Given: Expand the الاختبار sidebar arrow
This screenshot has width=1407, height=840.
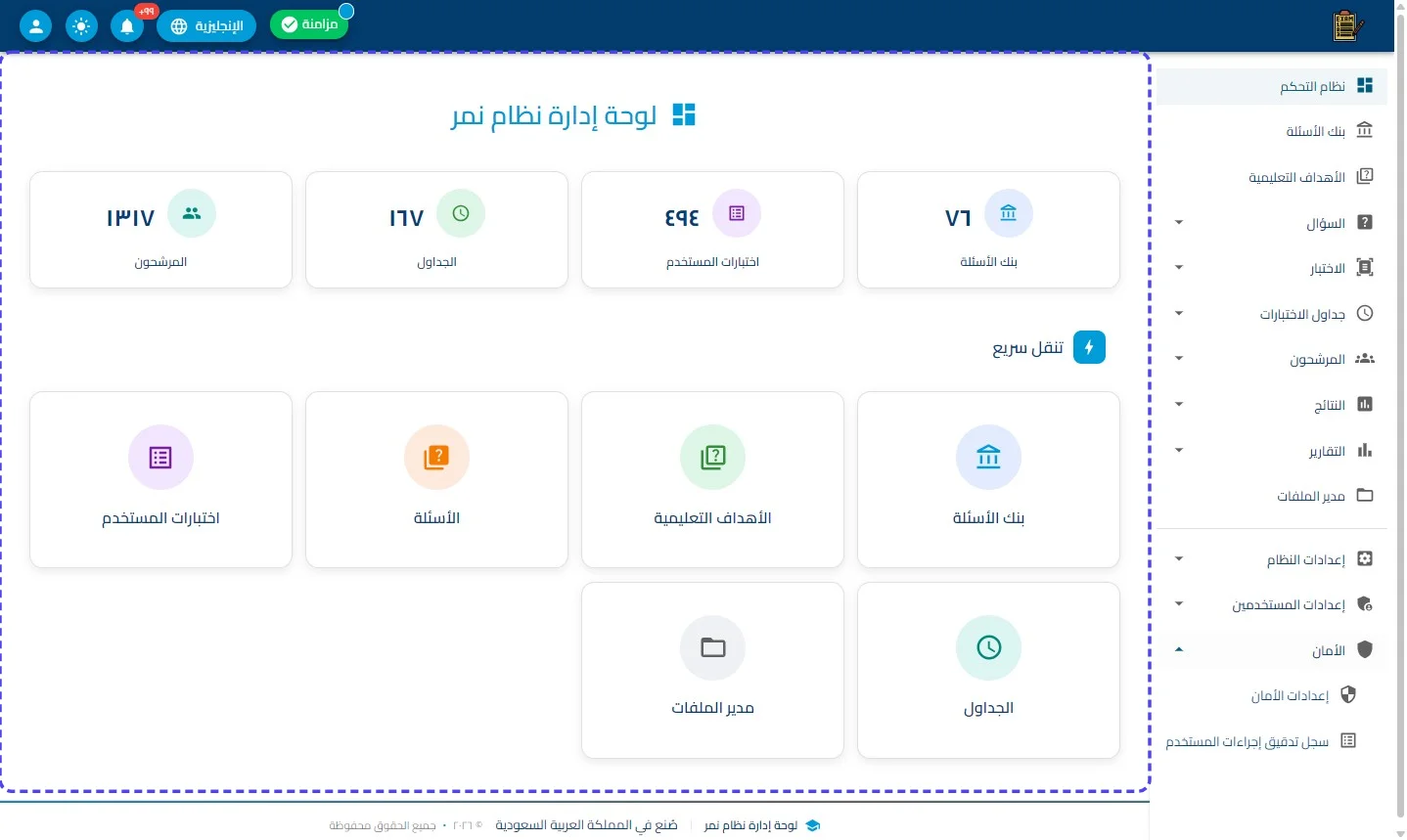Looking at the screenshot, I should 1179,268.
